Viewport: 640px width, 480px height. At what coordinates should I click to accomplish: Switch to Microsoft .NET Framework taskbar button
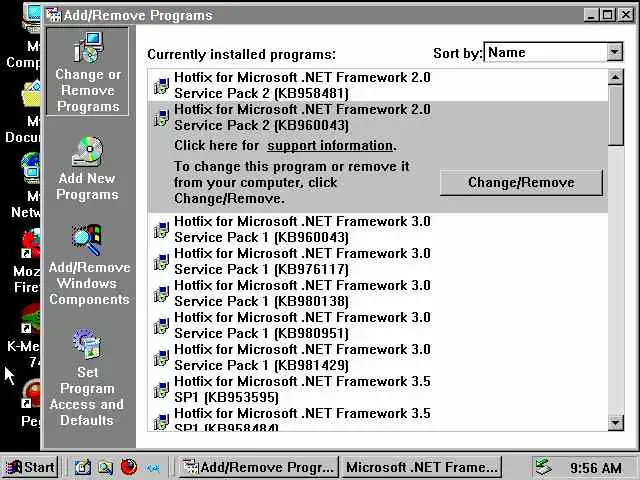[422, 467]
